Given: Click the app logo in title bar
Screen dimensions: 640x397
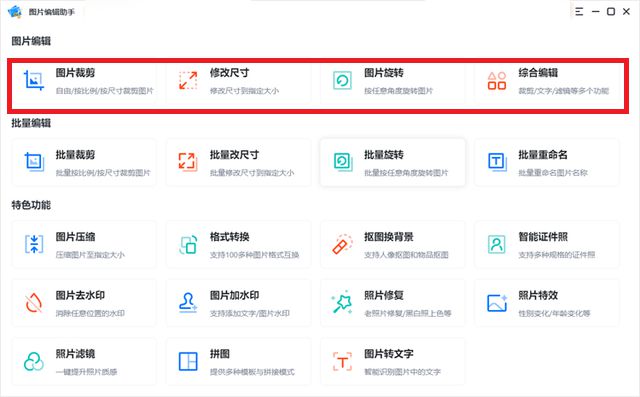Looking at the screenshot, I should pyautogui.click(x=15, y=11).
